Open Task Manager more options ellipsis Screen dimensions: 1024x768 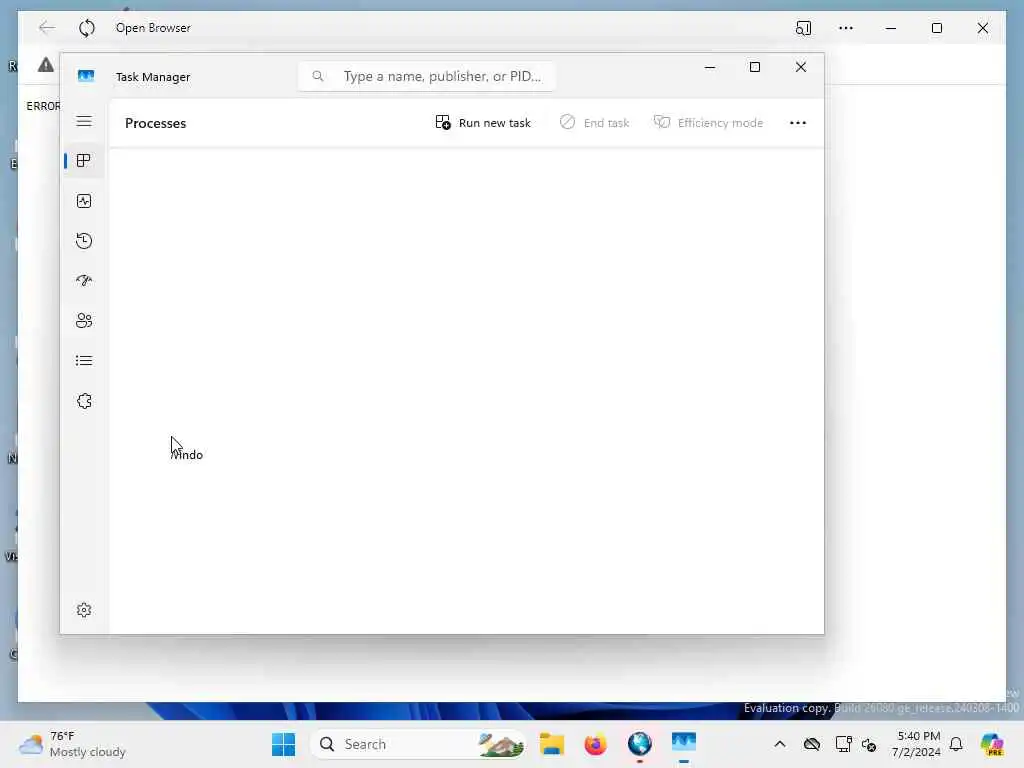(x=797, y=123)
